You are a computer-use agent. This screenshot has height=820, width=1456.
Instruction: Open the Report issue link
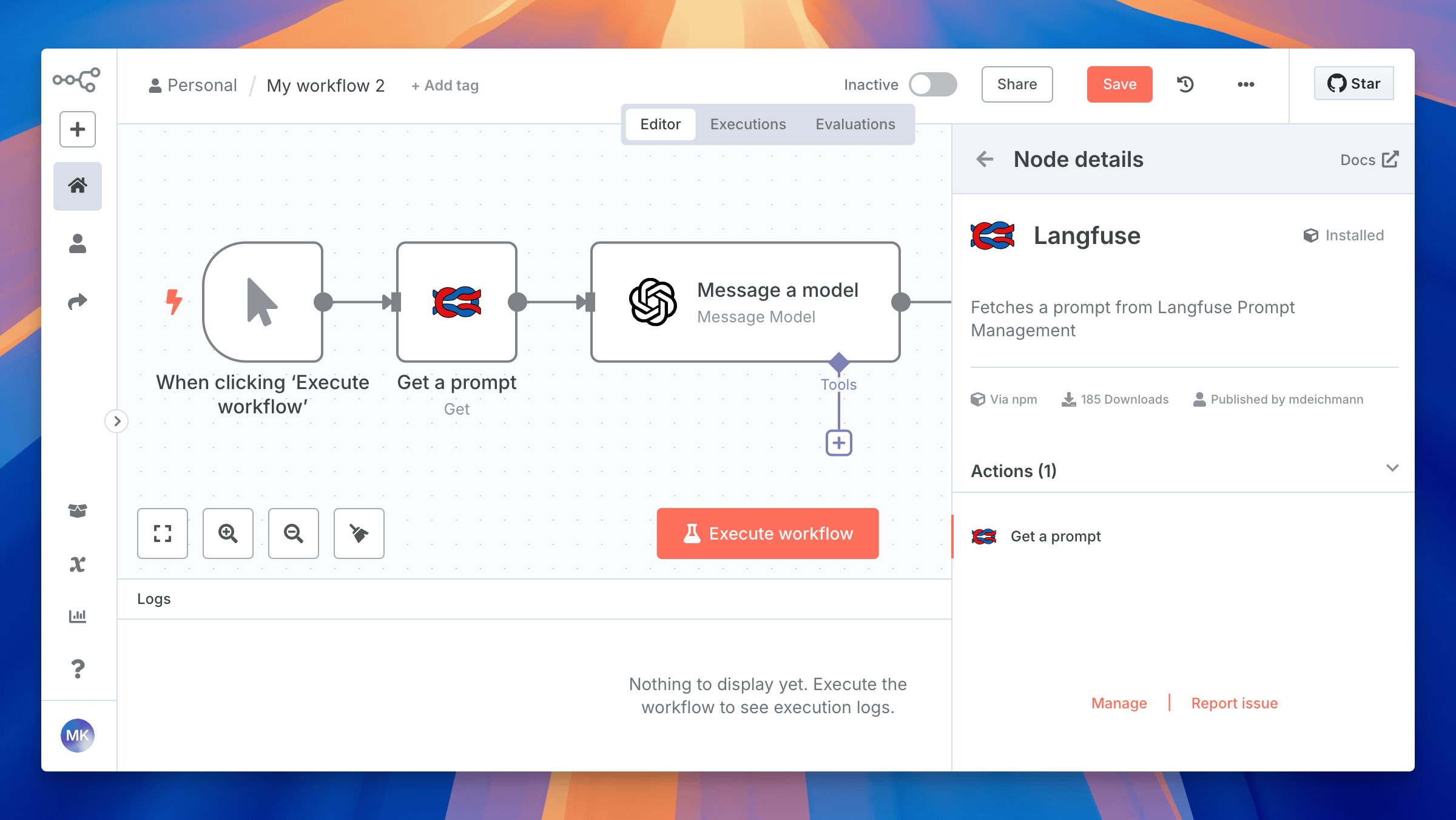1234,703
